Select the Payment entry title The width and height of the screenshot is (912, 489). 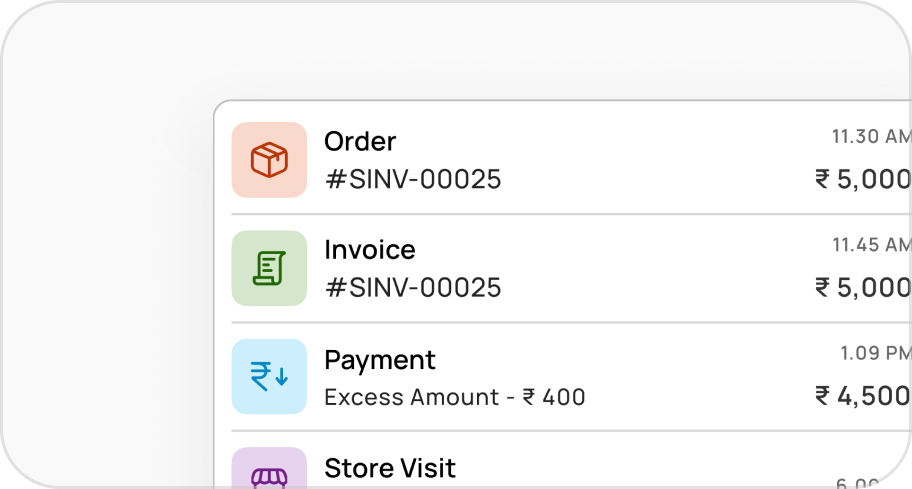(x=380, y=360)
